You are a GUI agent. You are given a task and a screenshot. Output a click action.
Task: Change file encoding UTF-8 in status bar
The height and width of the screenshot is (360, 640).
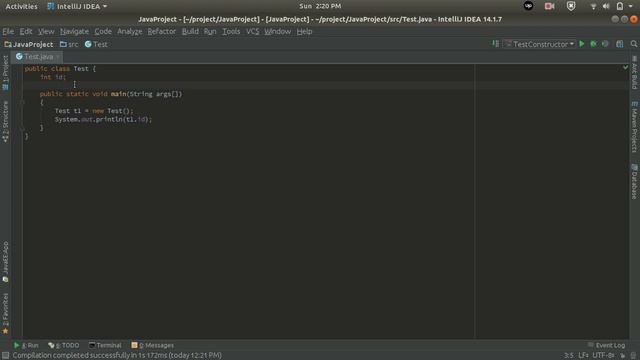[603, 356]
